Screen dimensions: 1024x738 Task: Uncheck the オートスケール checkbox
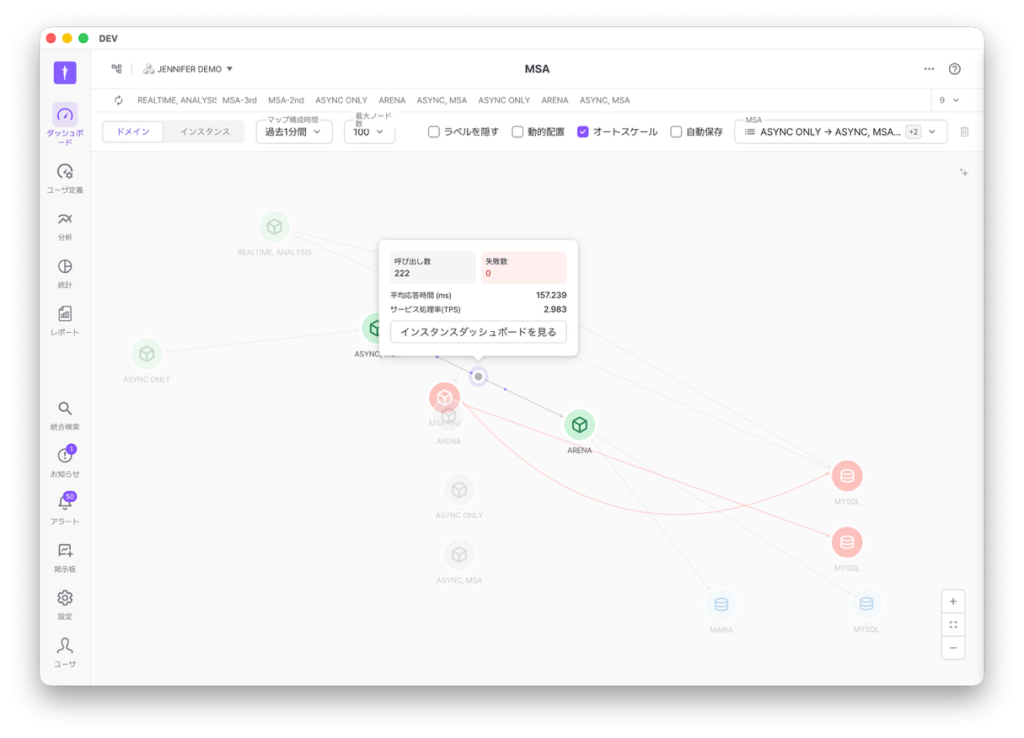pyautogui.click(x=583, y=132)
